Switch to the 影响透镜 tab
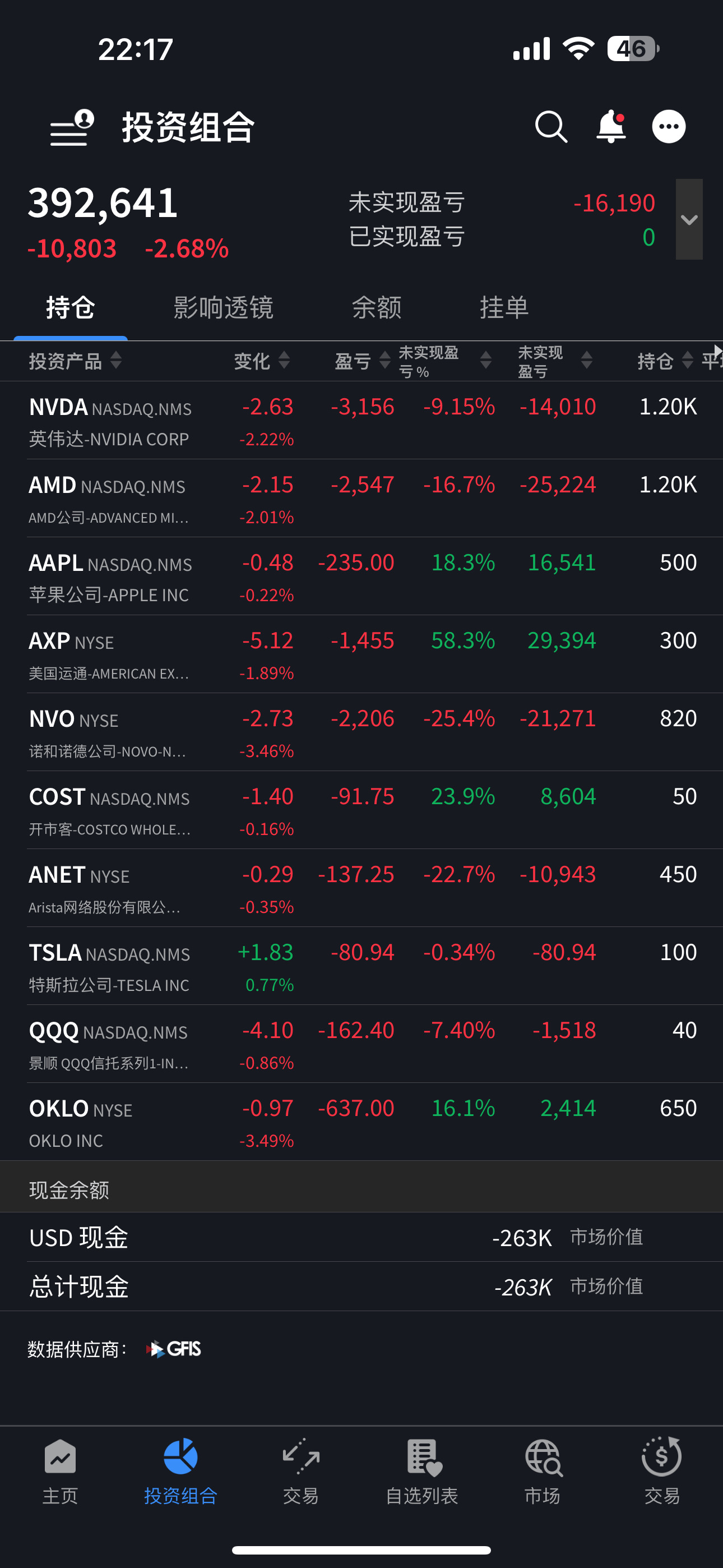Viewport: 723px width, 1568px height. (223, 307)
